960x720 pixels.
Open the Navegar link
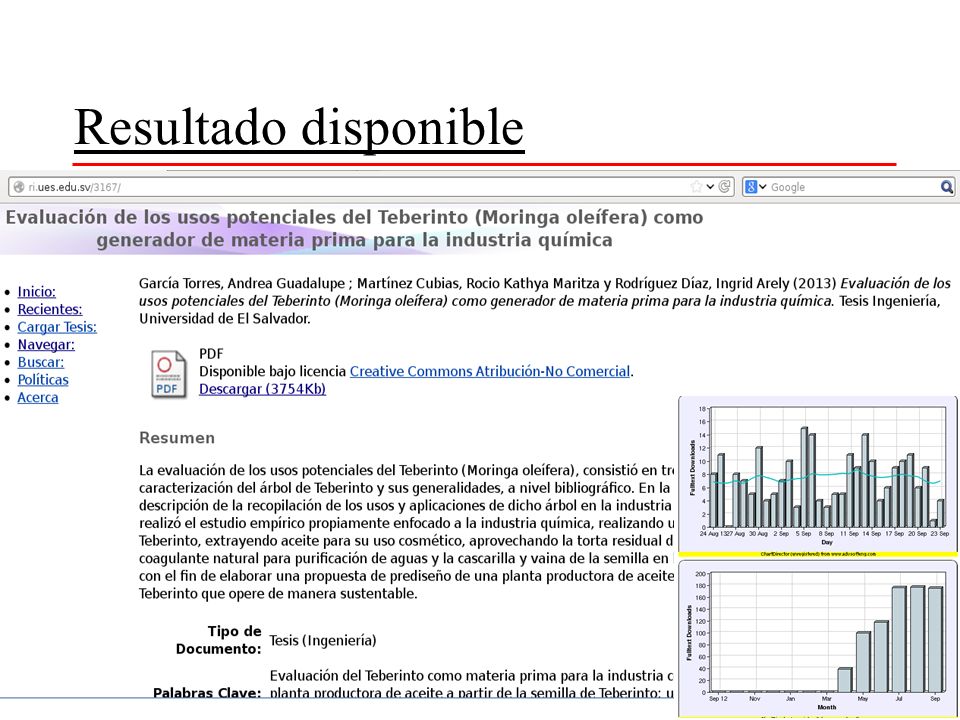(x=46, y=345)
